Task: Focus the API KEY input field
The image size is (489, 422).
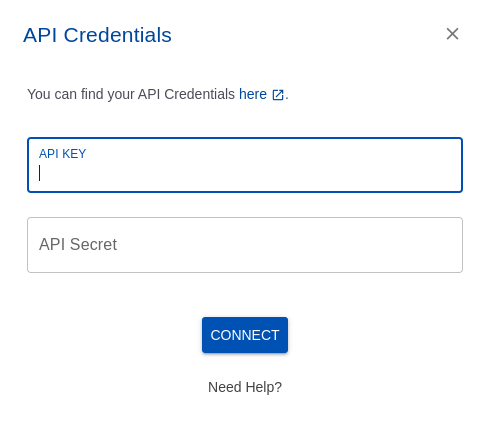Action: tap(245, 165)
